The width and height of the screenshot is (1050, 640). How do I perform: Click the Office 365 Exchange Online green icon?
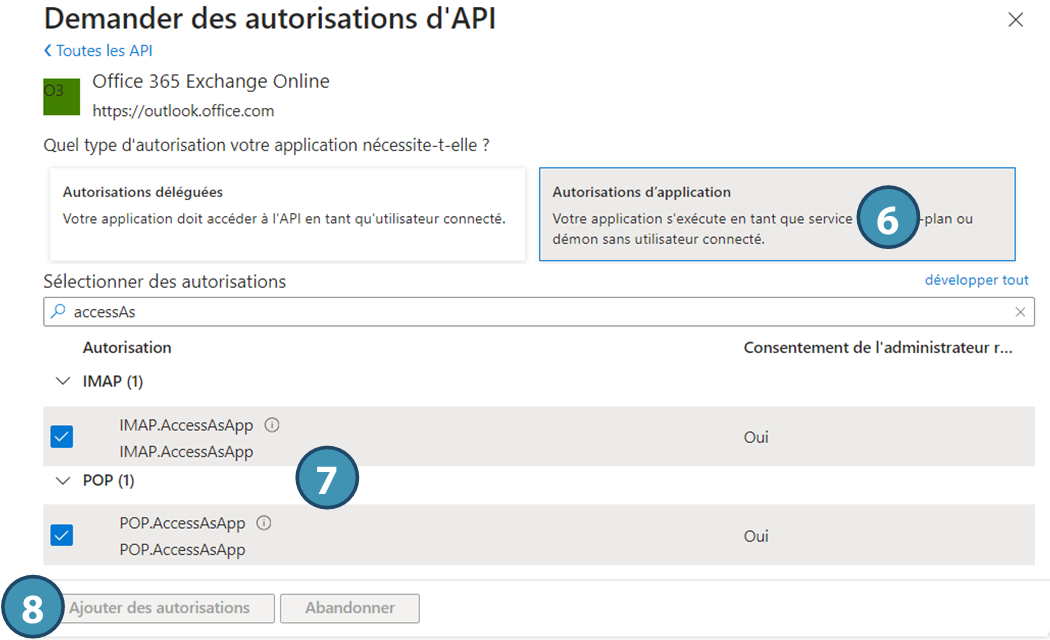tap(61, 96)
